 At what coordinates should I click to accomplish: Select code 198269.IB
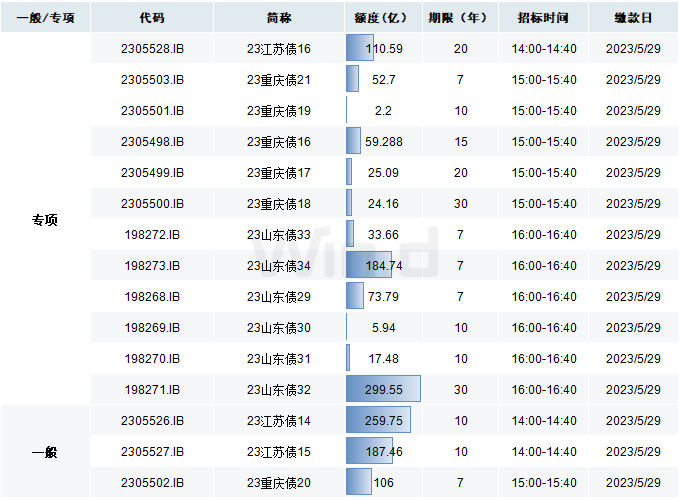152,328
